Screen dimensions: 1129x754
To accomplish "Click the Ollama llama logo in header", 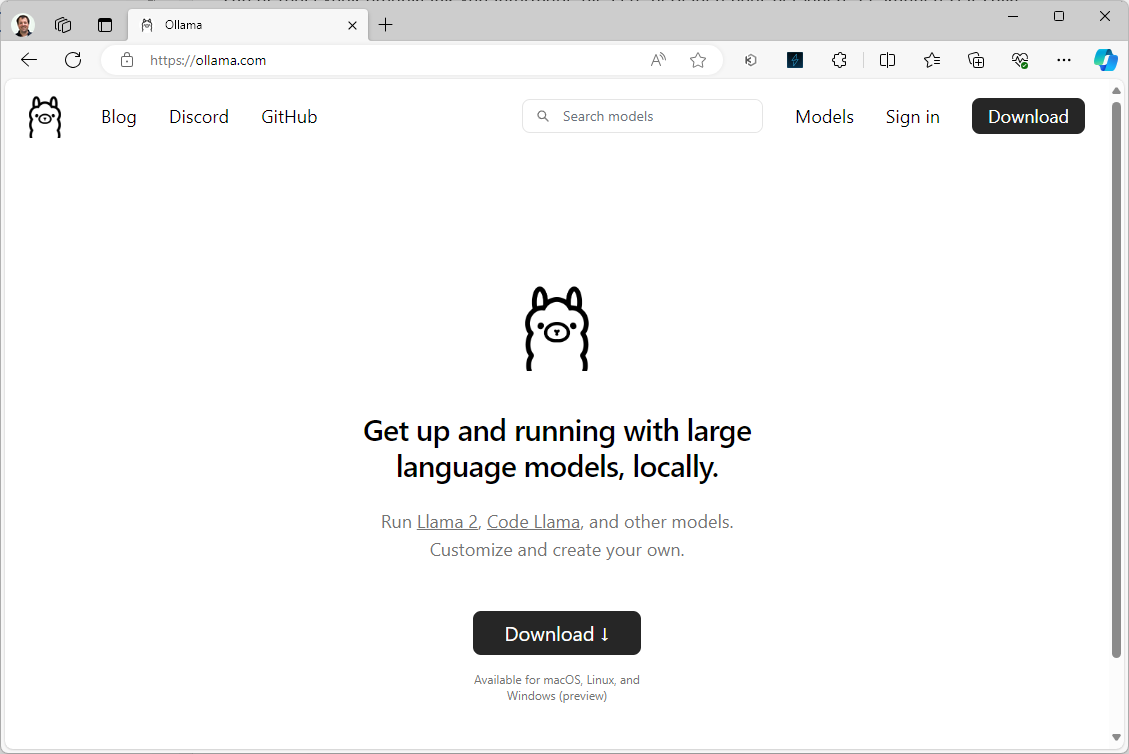I will (45, 117).
